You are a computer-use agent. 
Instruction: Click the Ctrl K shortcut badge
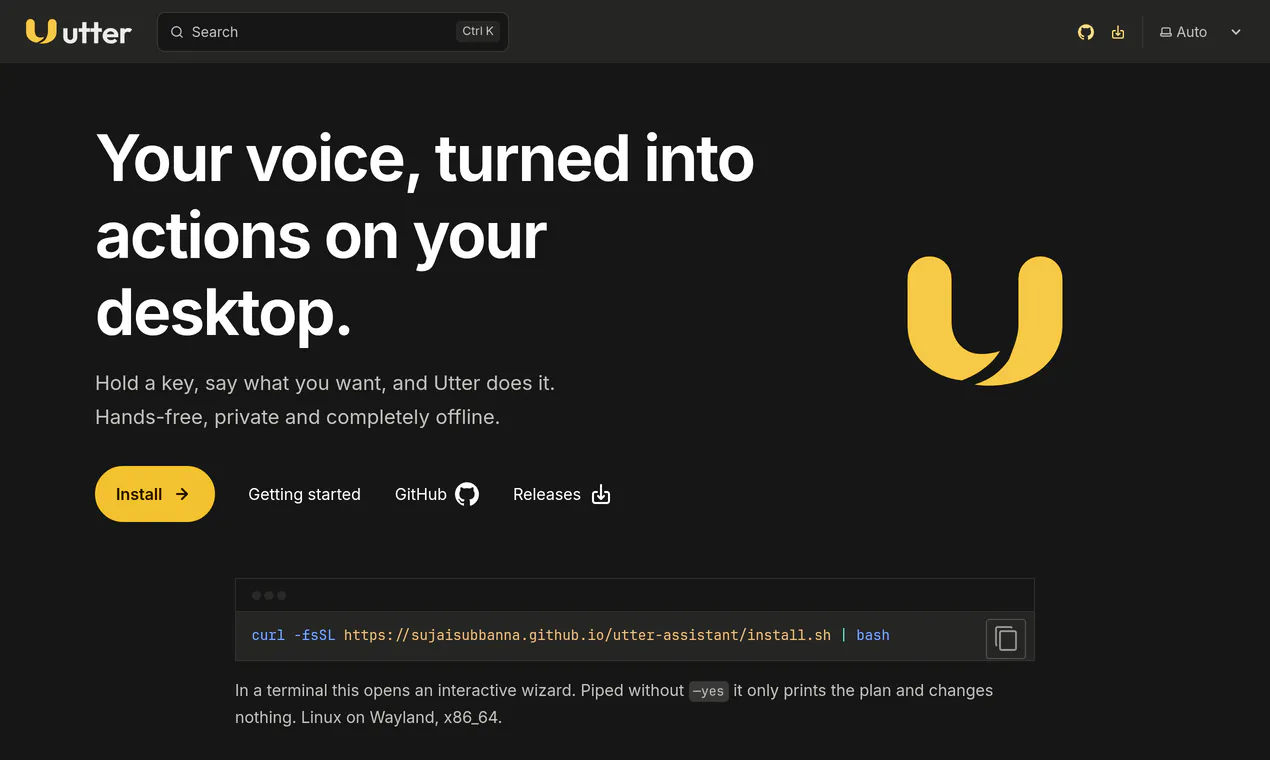(478, 32)
